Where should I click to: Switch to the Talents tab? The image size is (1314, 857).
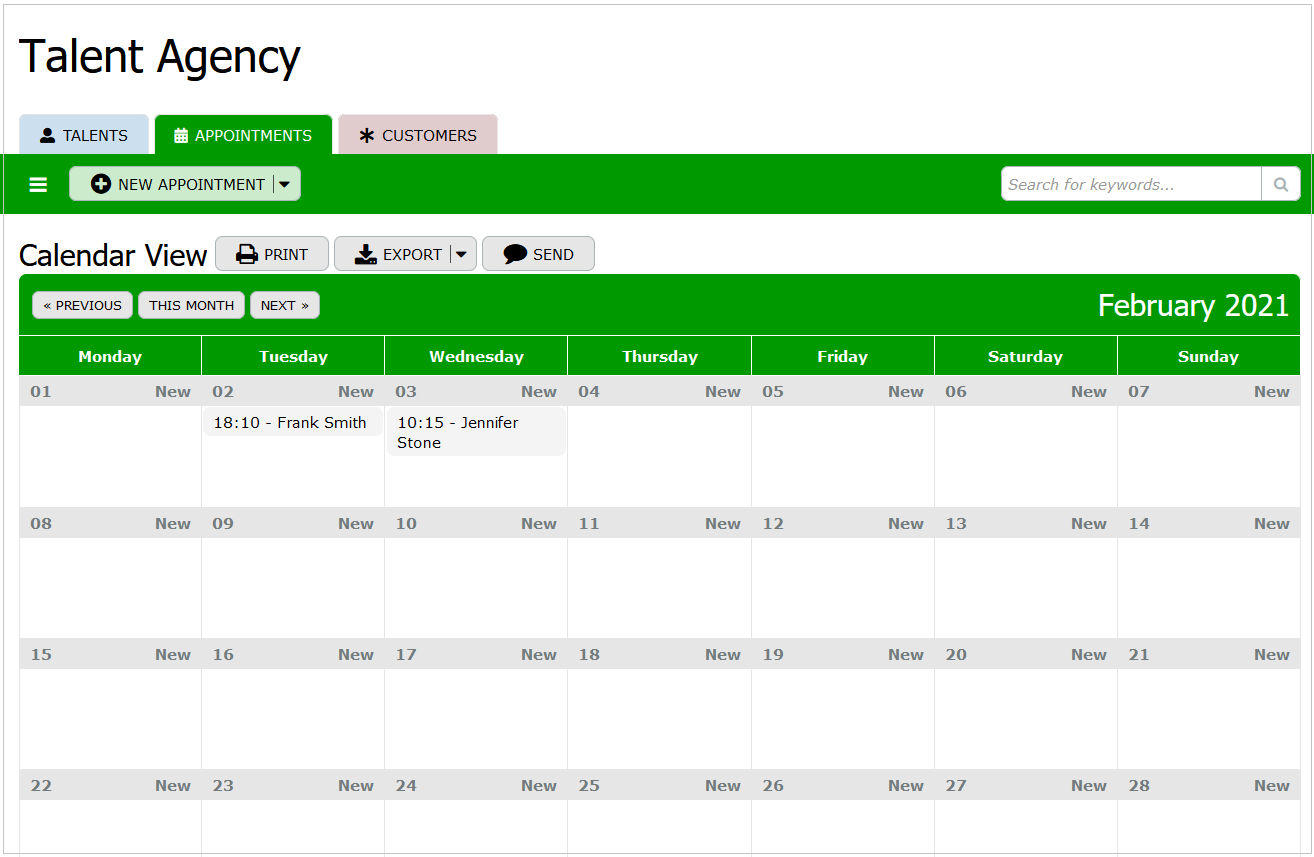84,135
